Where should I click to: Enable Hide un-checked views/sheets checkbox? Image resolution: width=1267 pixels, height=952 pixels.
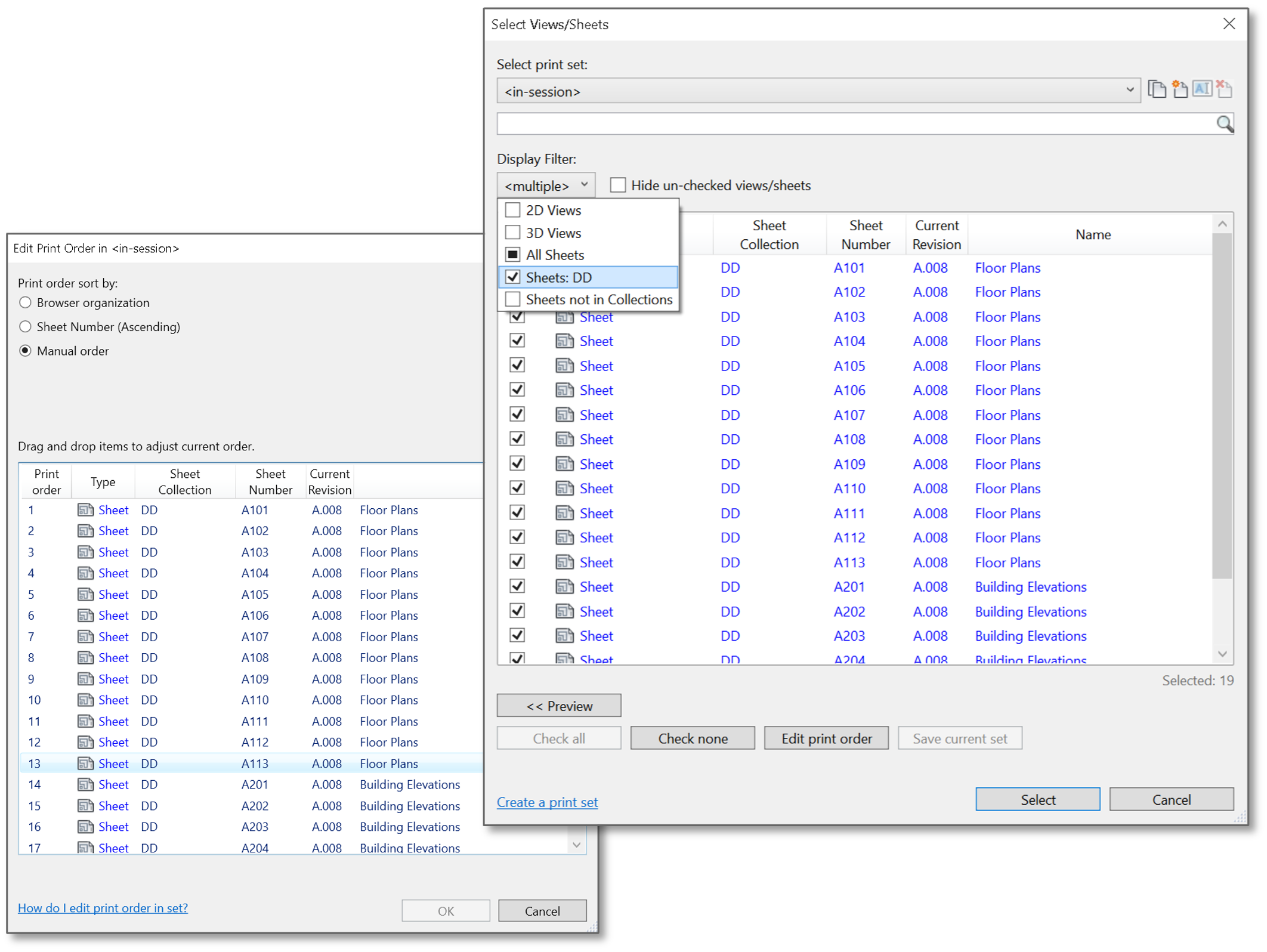pos(618,186)
